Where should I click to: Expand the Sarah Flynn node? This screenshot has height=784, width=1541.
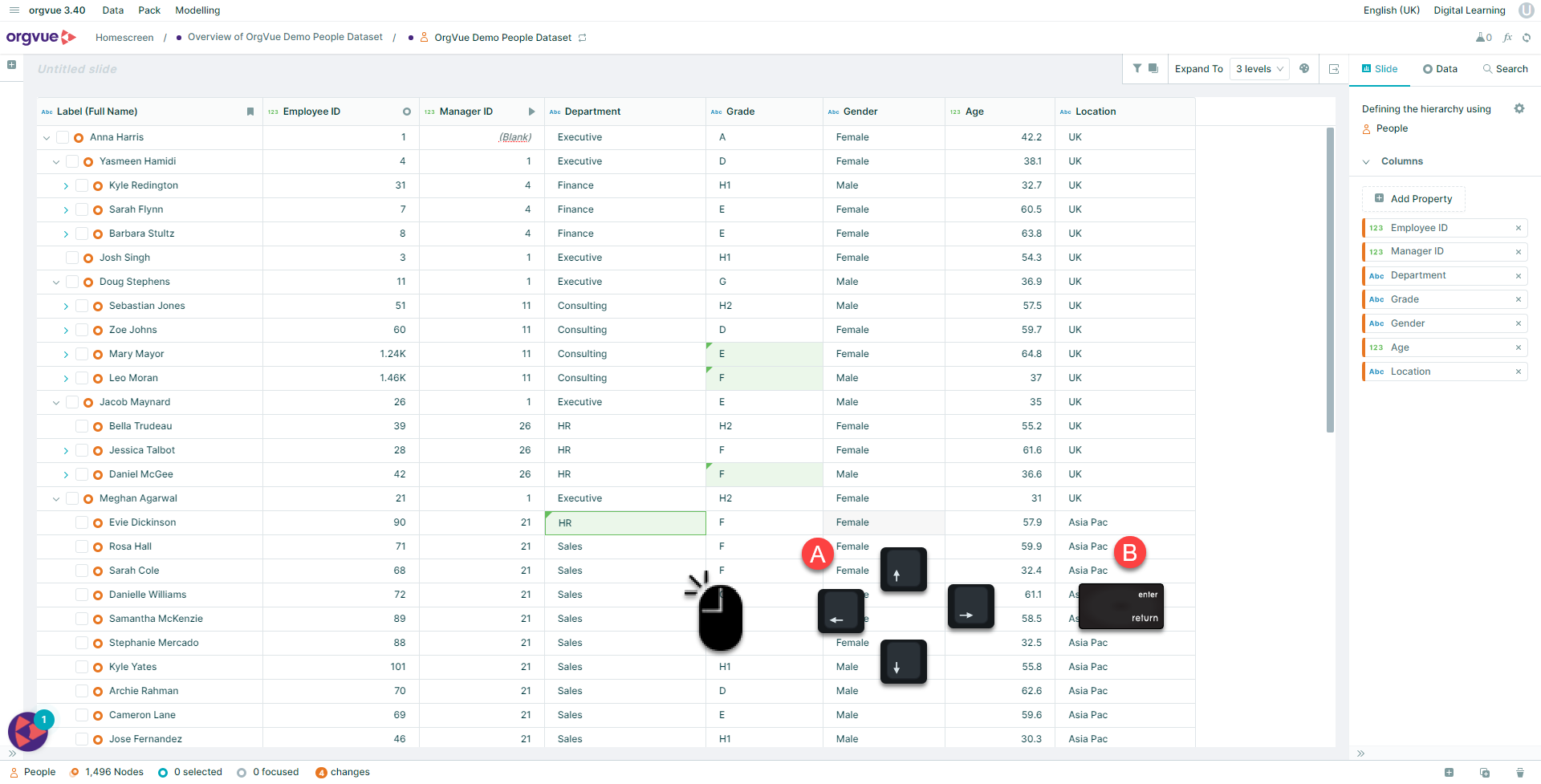click(66, 210)
